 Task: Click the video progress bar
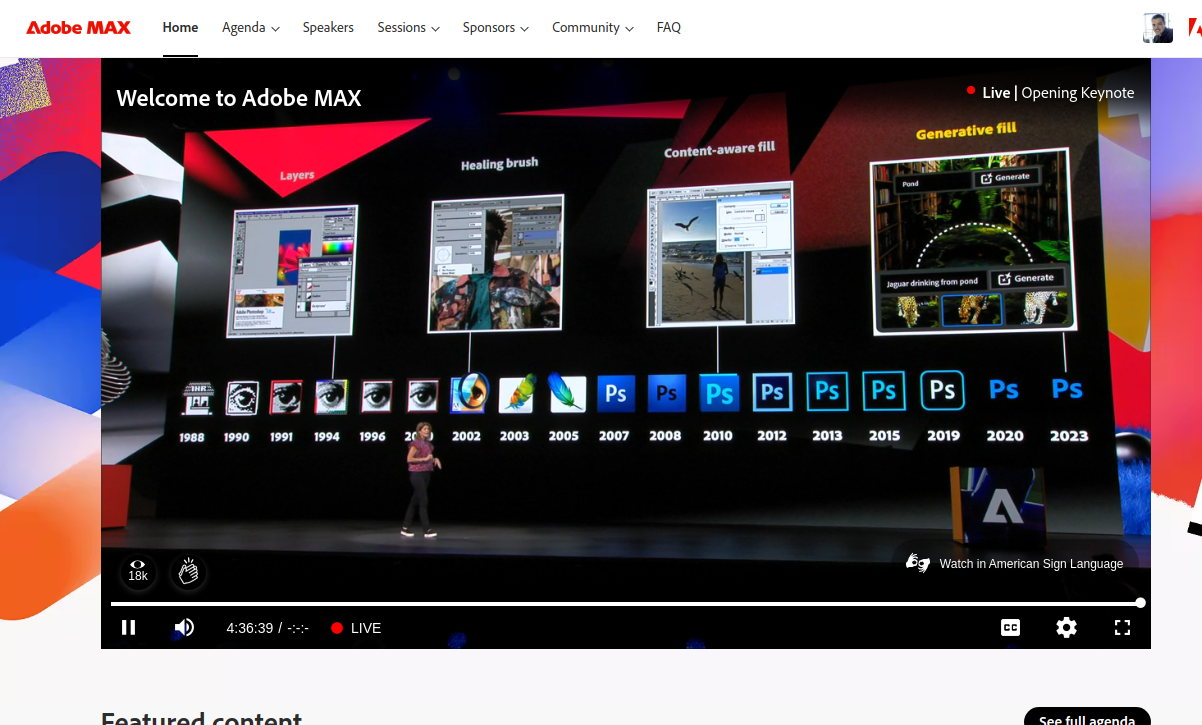coord(626,603)
